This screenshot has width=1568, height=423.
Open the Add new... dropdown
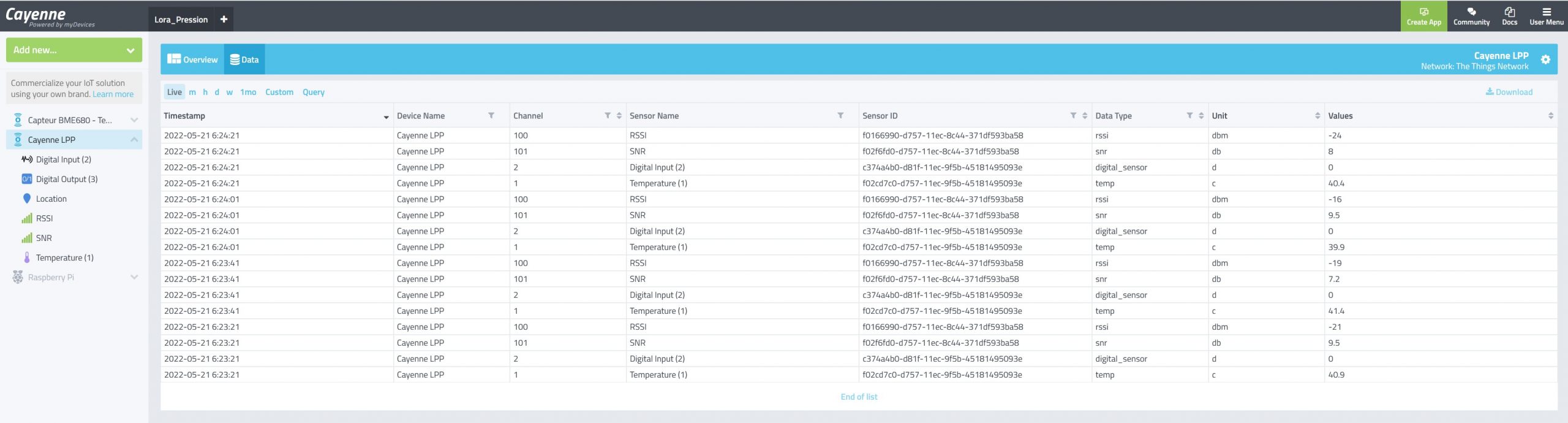point(74,50)
